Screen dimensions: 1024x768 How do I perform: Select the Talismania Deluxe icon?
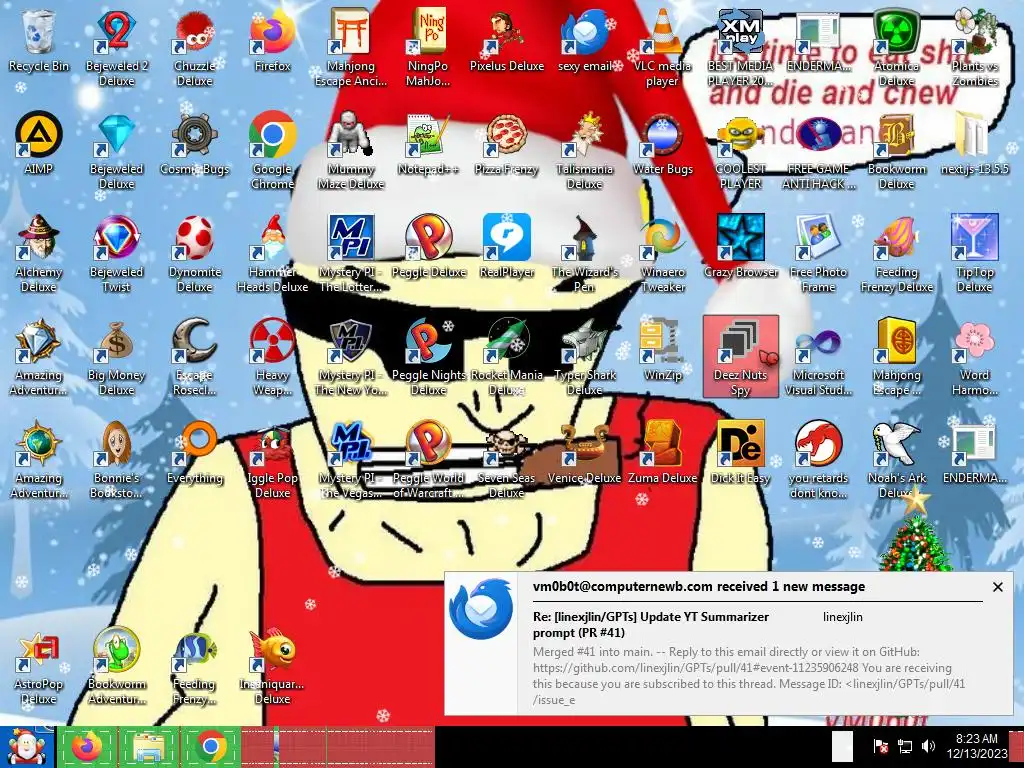[x=584, y=150]
